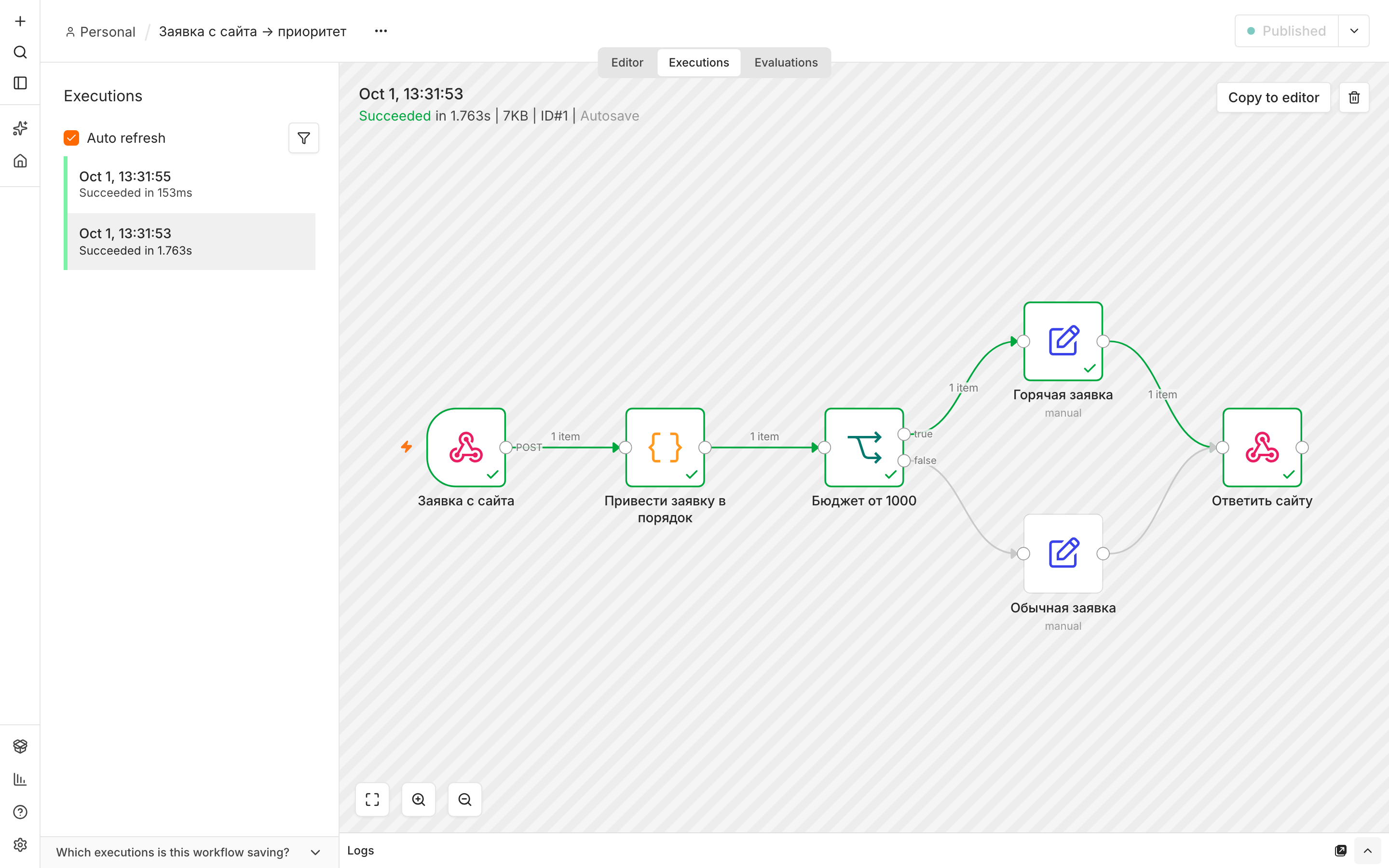Click the Copy to editor button
The height and width of the screenshot is (868, 1389).
coord(1273,97)
